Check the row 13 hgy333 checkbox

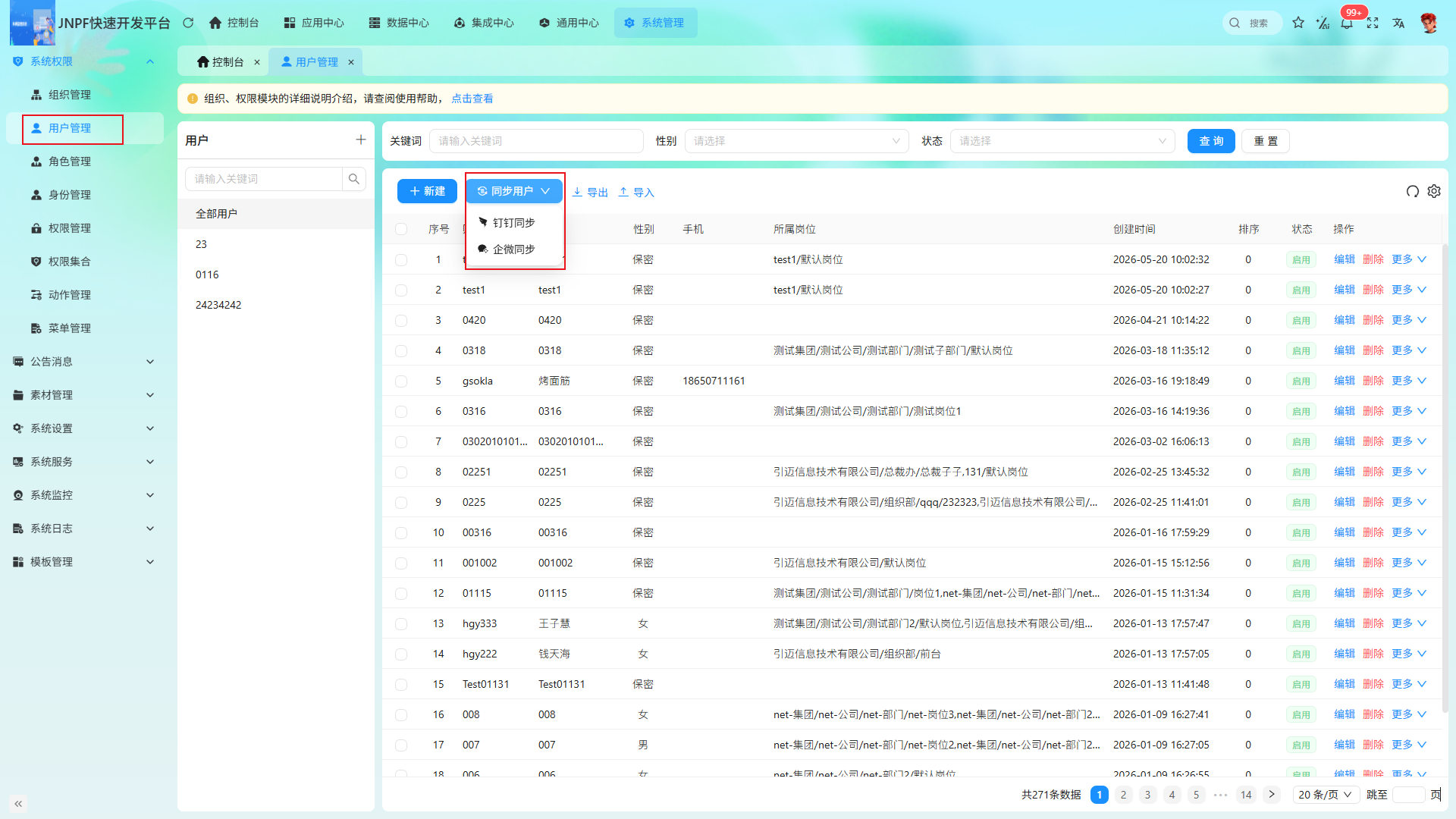[x=401, y=623]
